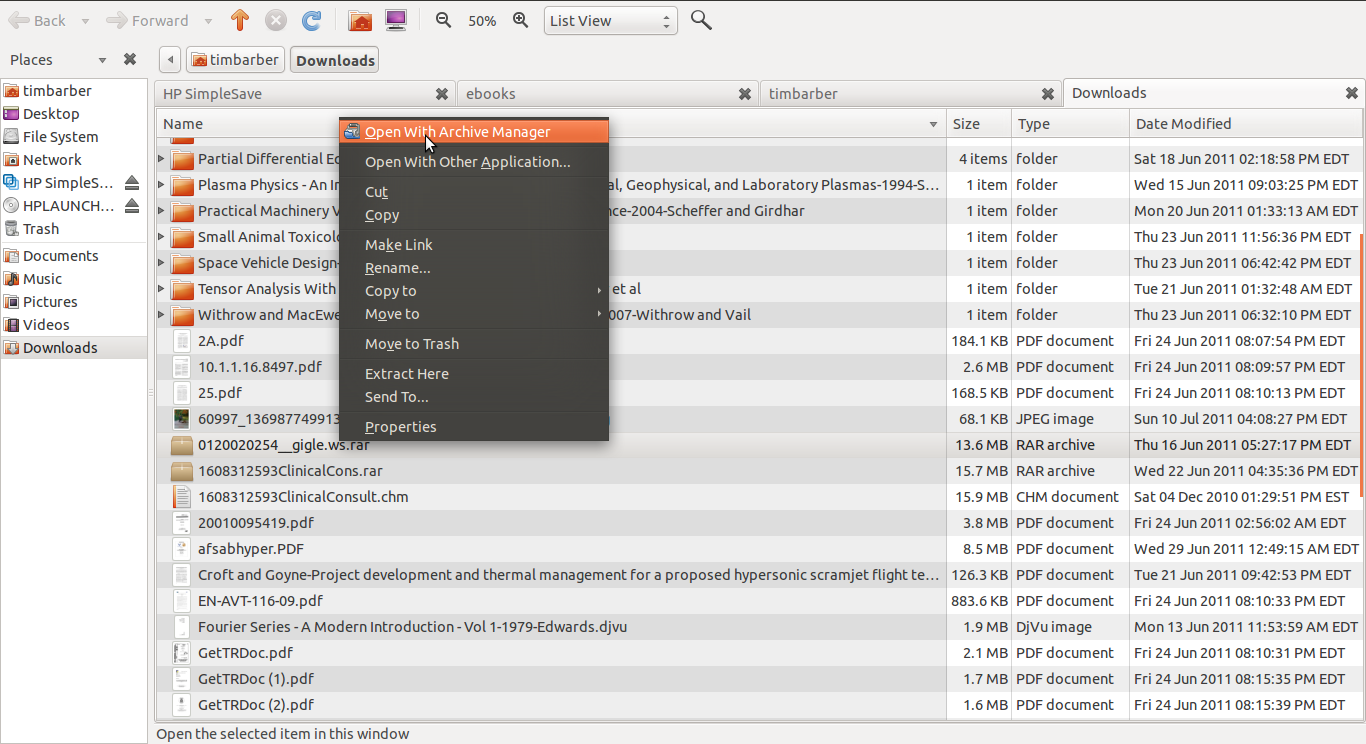
Task: Select the 1608312593ClinicalCons.rar archive icon
Action: [181, 471]
